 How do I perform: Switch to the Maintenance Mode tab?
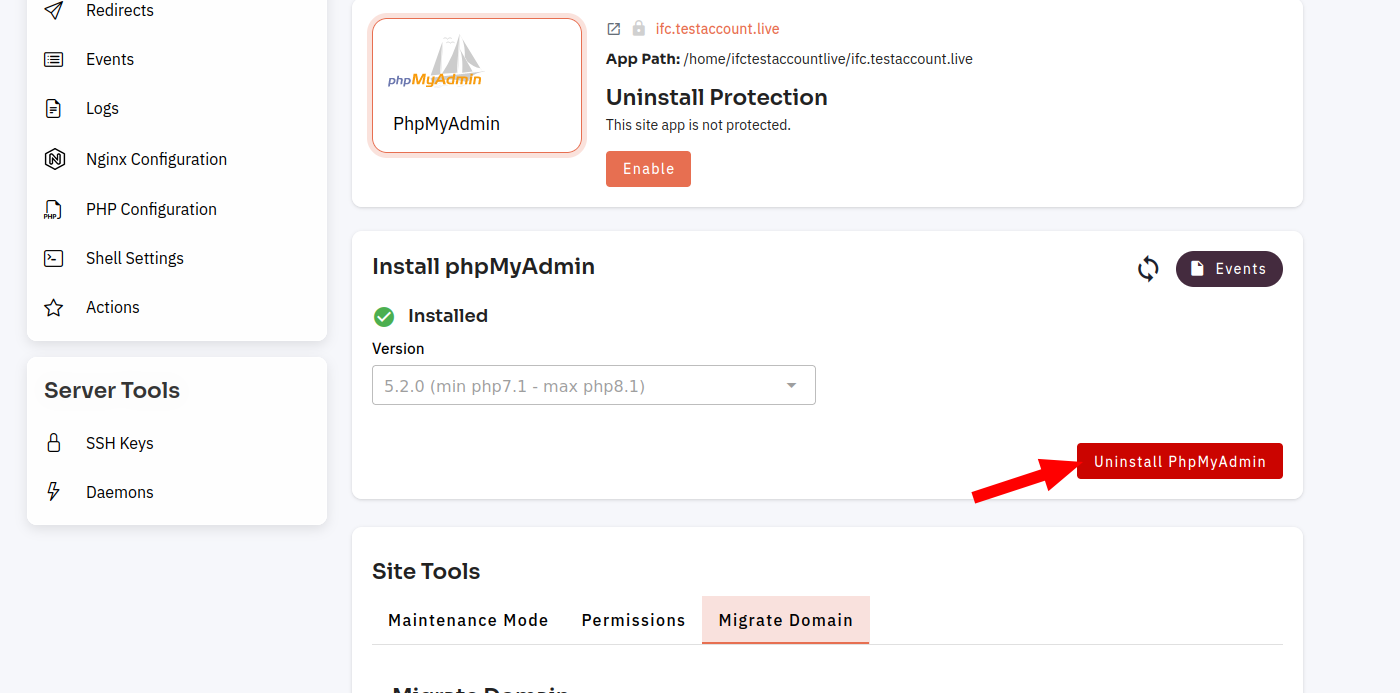[468, 620]
